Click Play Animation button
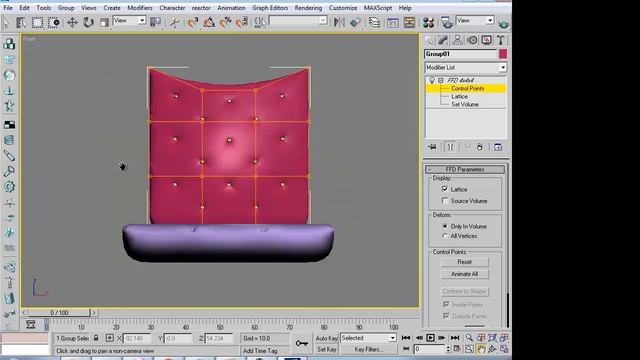 [x=430, y=338]
